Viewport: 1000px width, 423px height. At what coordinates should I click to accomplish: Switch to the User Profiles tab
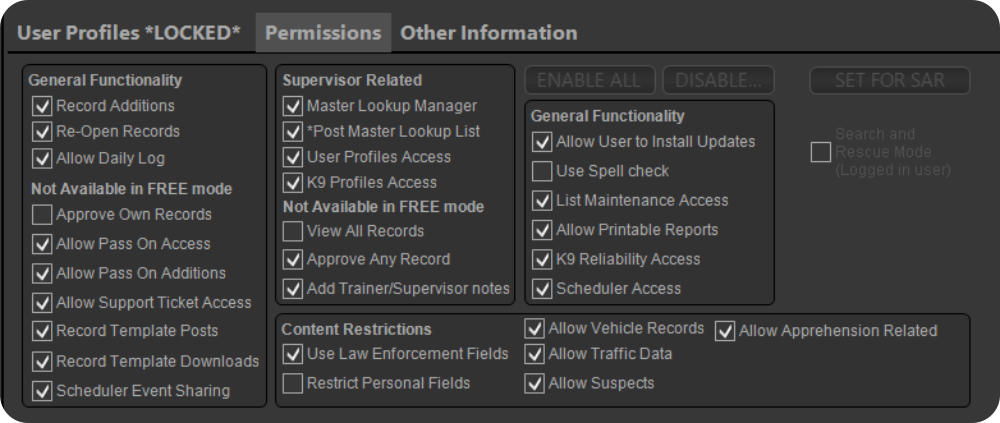tap(128, 33)
